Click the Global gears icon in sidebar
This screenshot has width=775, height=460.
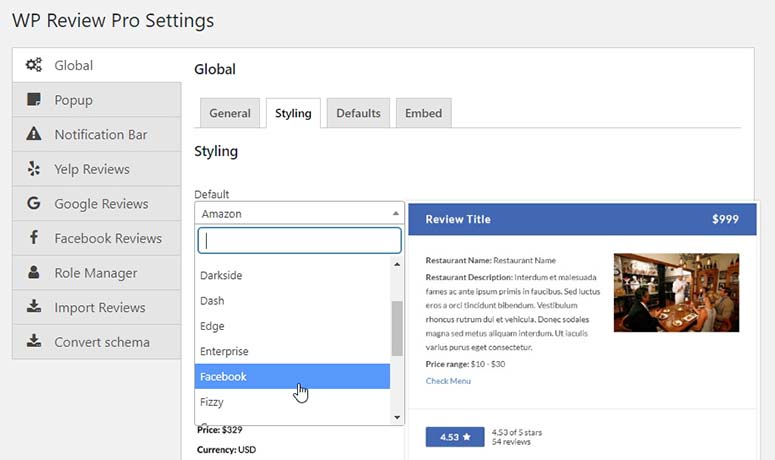pyautogui.click(x=34, y=65)
